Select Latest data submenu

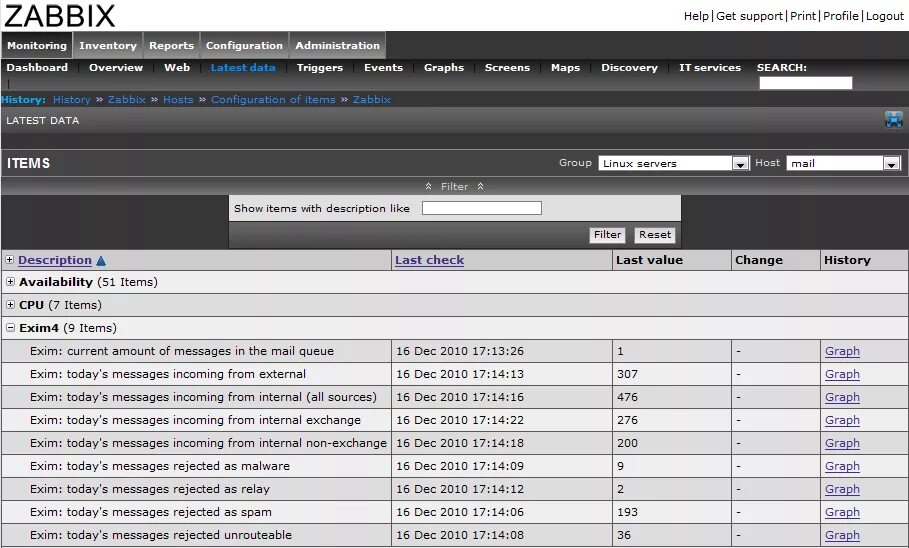[243, 67]
